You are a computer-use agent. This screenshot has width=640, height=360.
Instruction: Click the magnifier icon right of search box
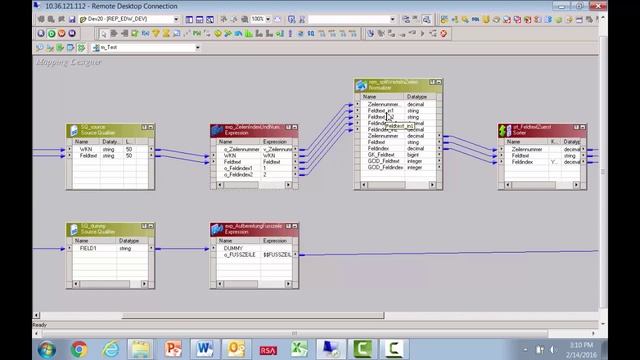pyautogui.click(x=426, y=19)
